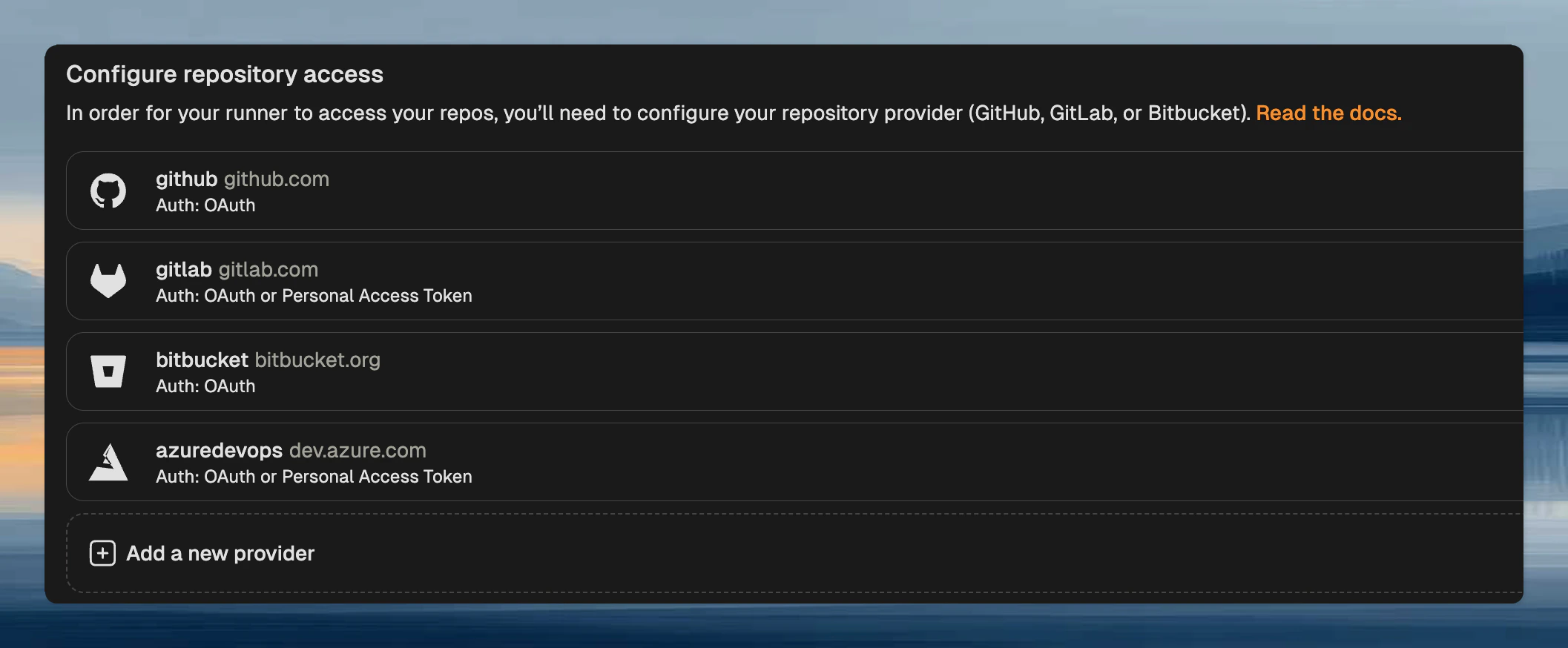Click the 'bitbucket.org' domain text
The height and width of the screenshot is (648, 1568).
[317, 360]
